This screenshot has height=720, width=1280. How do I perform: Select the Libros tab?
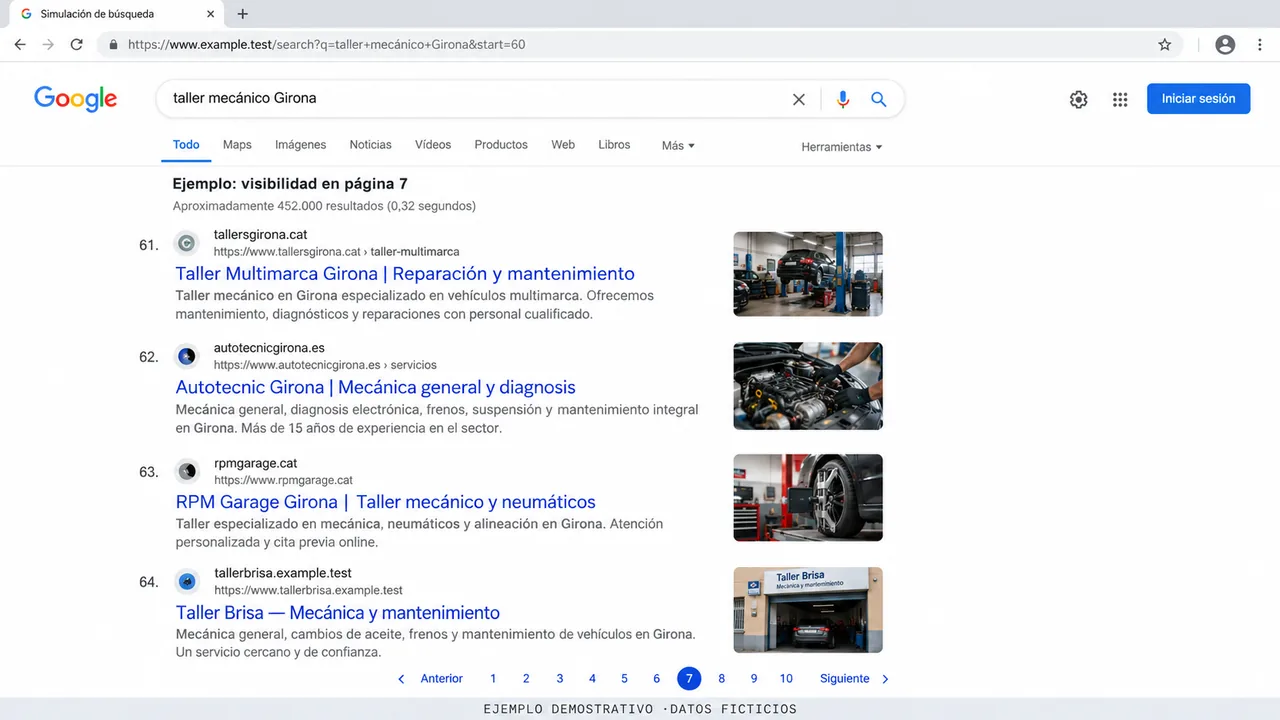click(614, 145)
